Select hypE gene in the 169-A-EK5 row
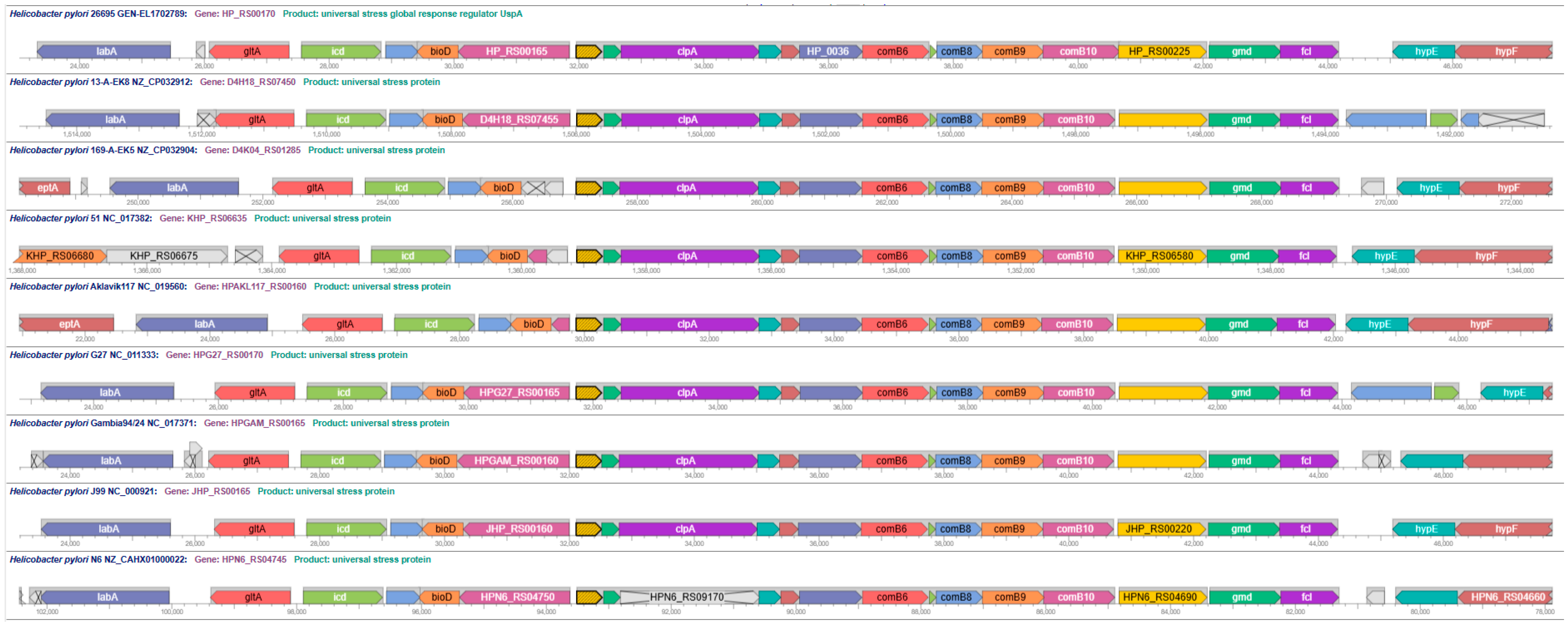The height and width of the screenshot is (626, 1568). [x=1428, y=188]
